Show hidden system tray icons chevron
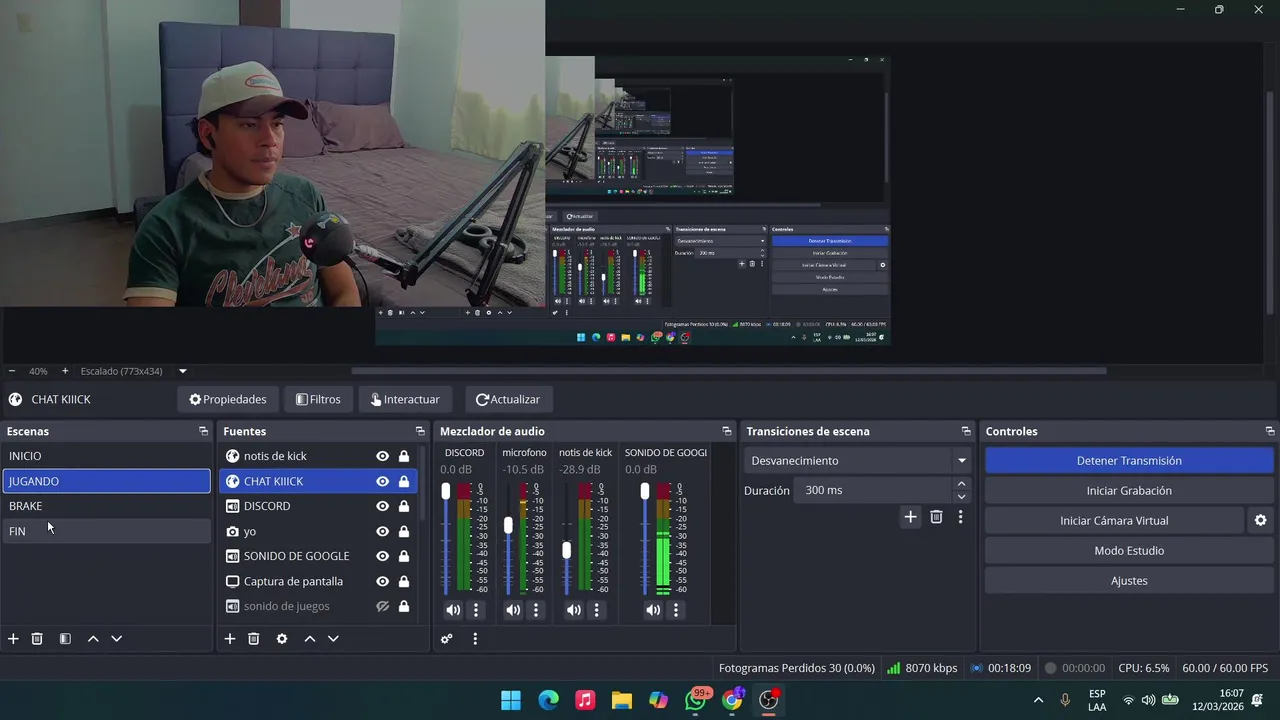 (x=1038, y=700)
